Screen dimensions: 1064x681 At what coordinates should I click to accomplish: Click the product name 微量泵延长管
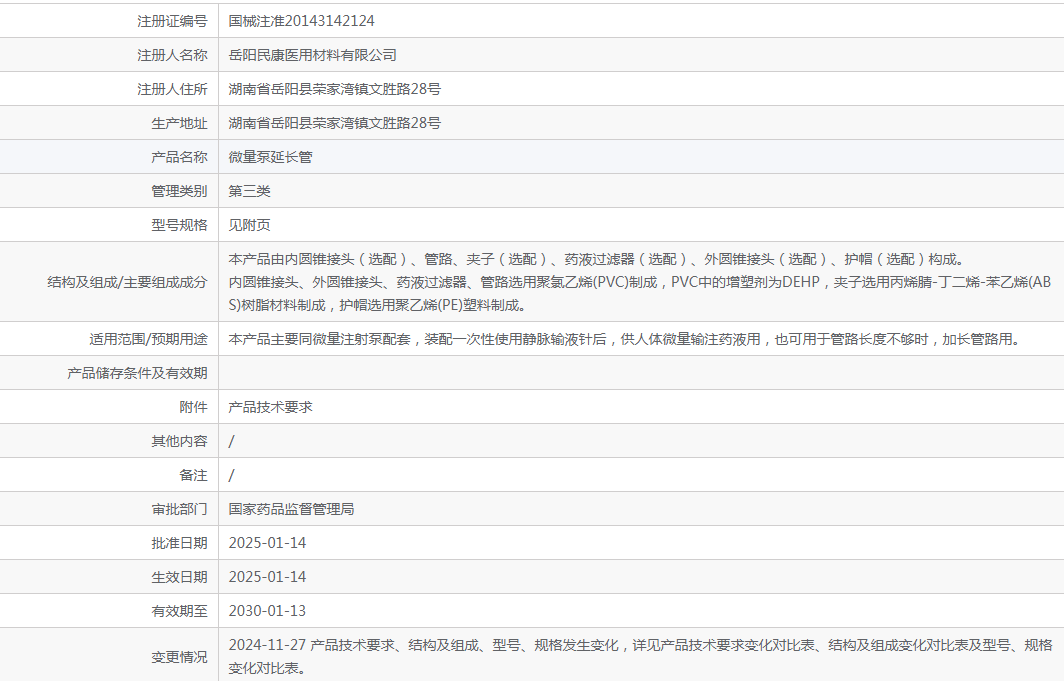[270, 157]
